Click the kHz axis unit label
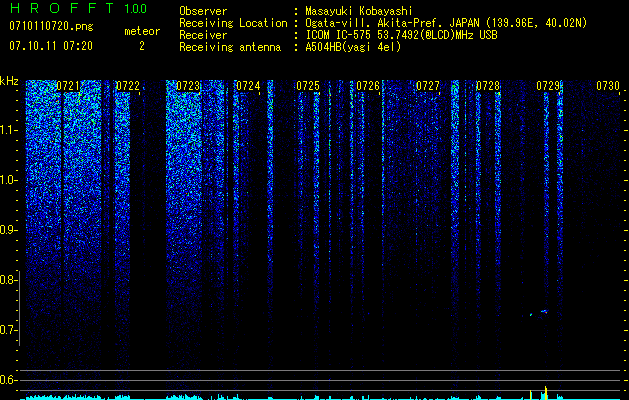The width and height of the screenshot is (629, 400). tap(9, 81)
